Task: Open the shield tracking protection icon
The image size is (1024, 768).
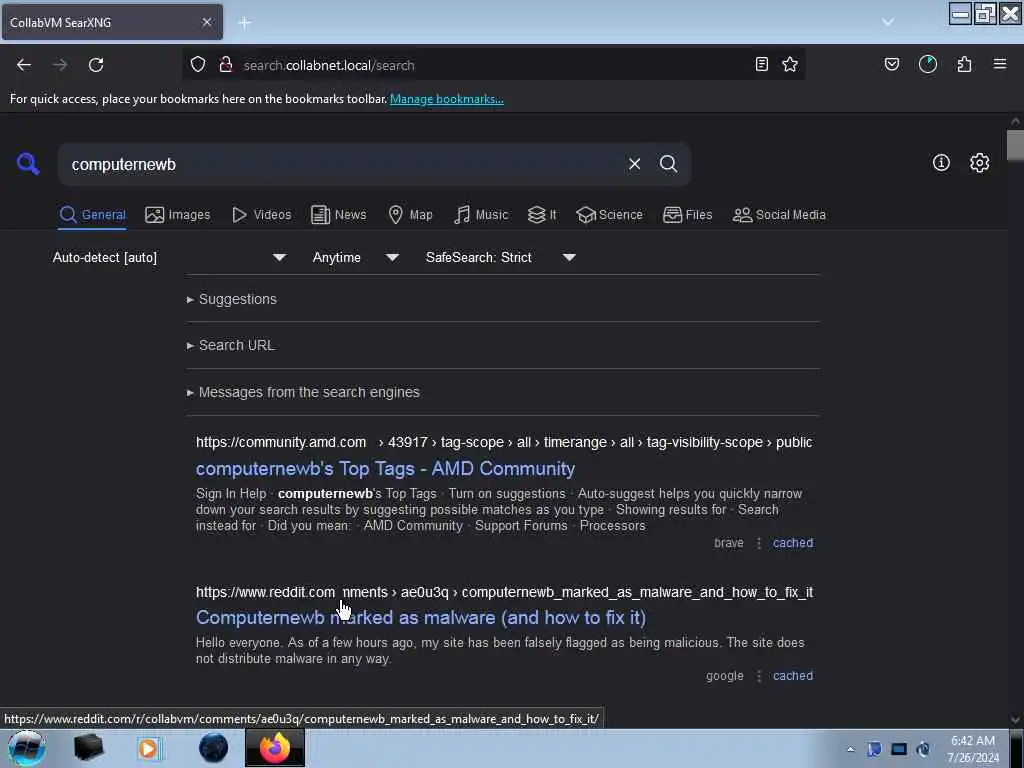Action: (198, 64)
